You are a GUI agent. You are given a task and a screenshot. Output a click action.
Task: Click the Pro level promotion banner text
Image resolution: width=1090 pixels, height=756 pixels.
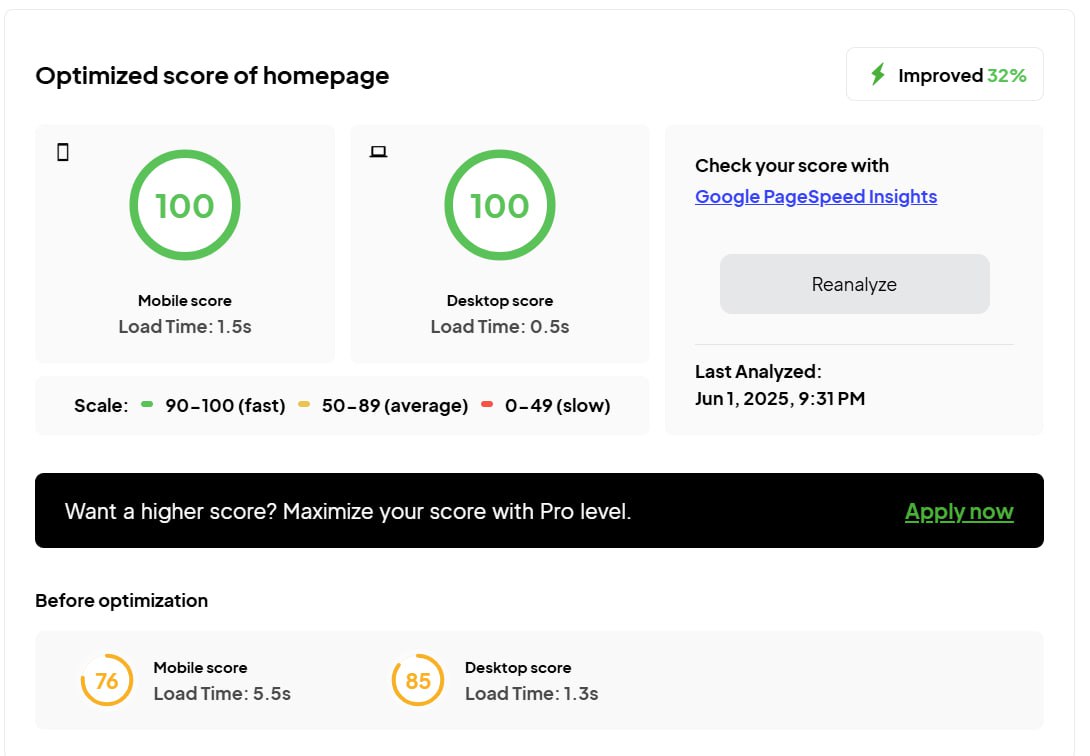348,512
